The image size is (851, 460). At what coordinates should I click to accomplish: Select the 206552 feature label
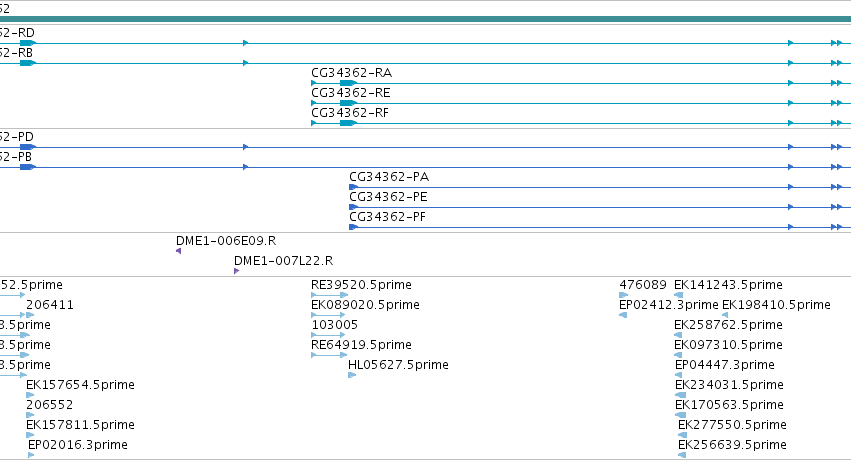(x=49, y=405)
